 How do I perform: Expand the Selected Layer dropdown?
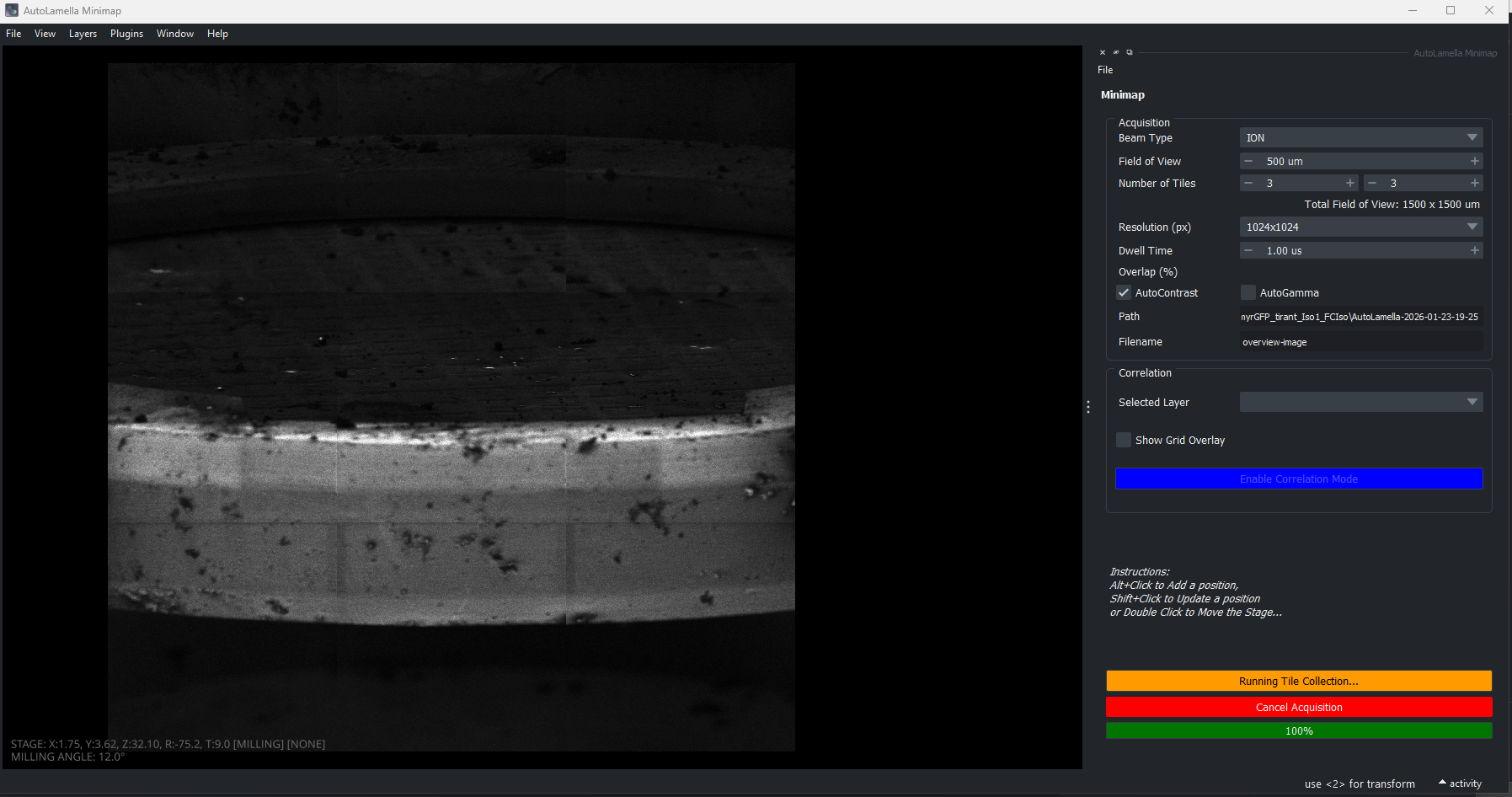pos(1360,402)
